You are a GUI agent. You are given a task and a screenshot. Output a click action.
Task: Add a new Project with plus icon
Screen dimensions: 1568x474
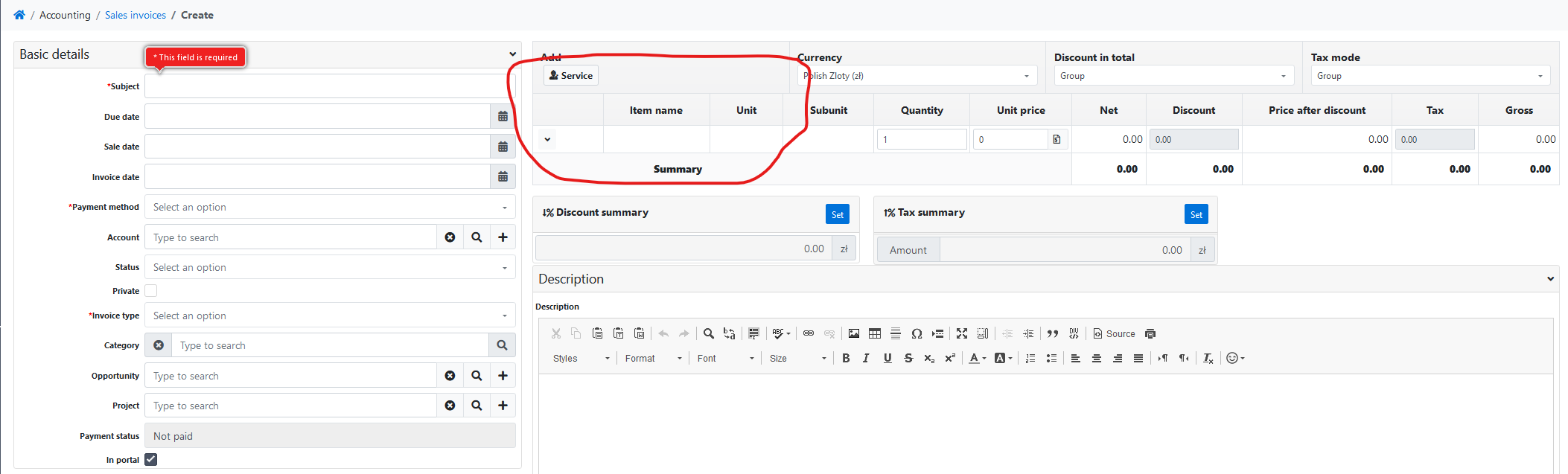(503, 406)
